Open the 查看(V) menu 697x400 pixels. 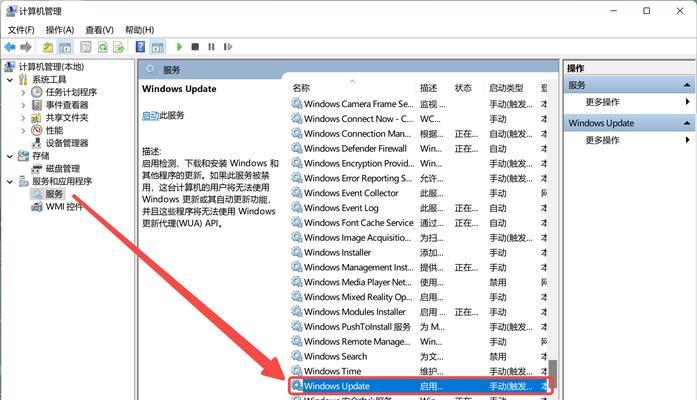pyautogui.click(x=100, y=30)
